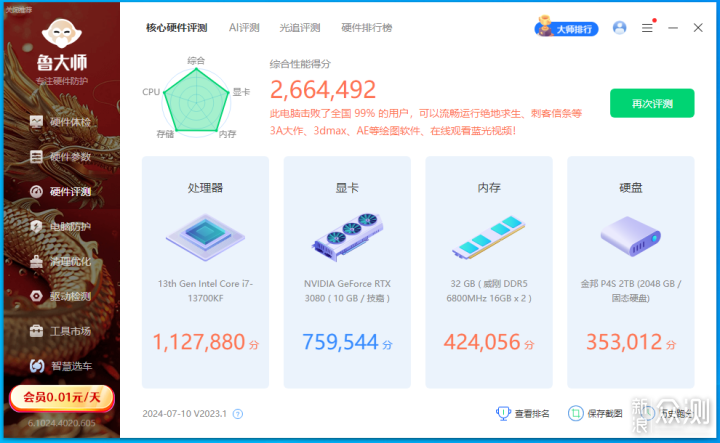The width and height of the screenshot is (720, 443).
Task: Click the disk score 353,012
Action: pos(624,342)
